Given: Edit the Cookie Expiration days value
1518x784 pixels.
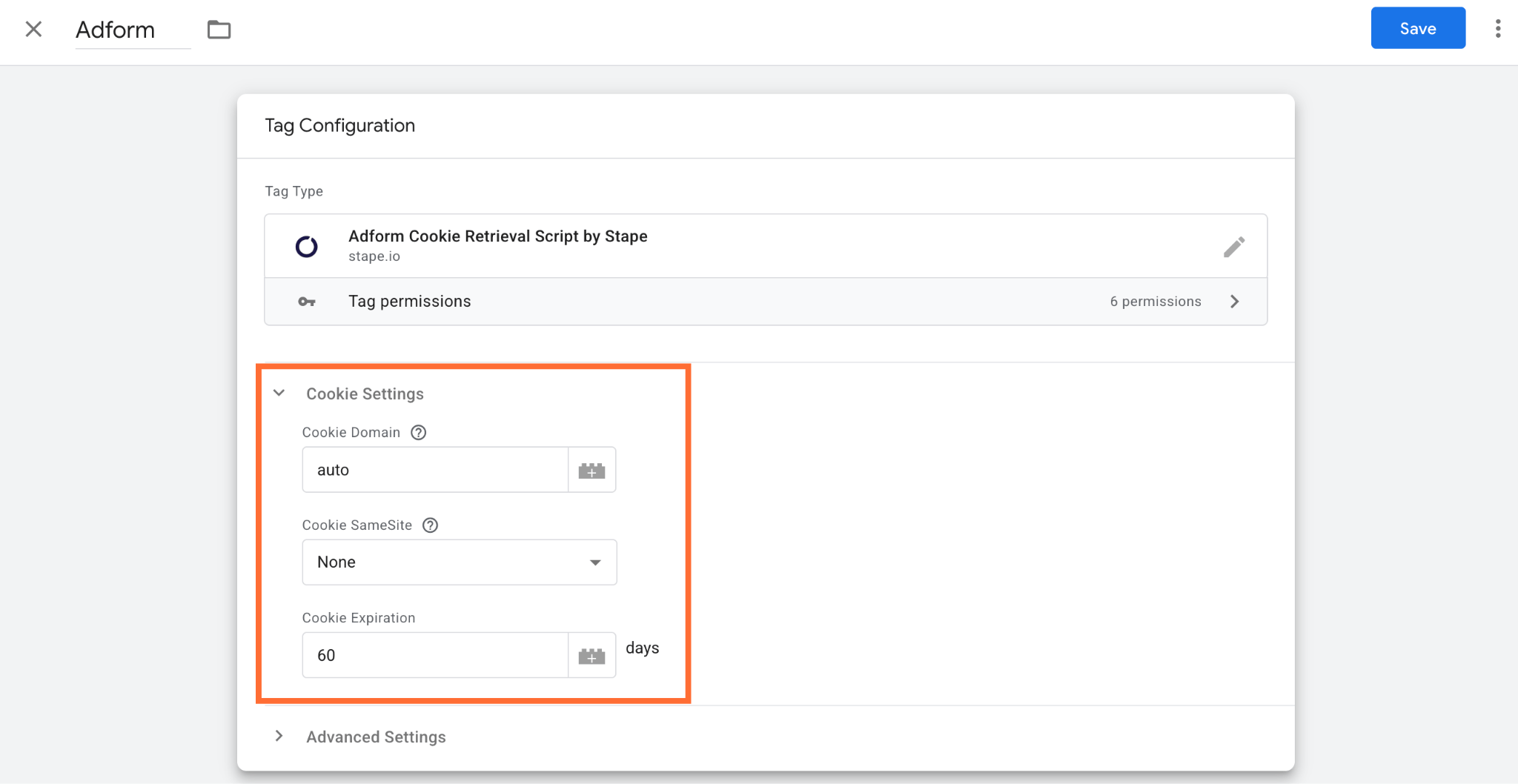Looking at the screenshot, I should coord(436,655).
